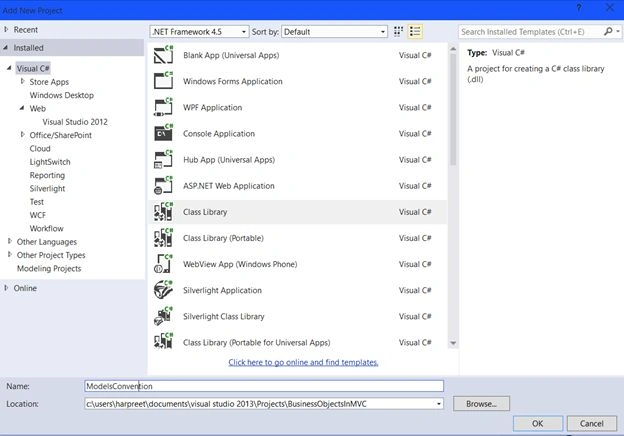This screenshot has width=624, height=436.
Task: Expand the Online section
Action: [6, 288]
